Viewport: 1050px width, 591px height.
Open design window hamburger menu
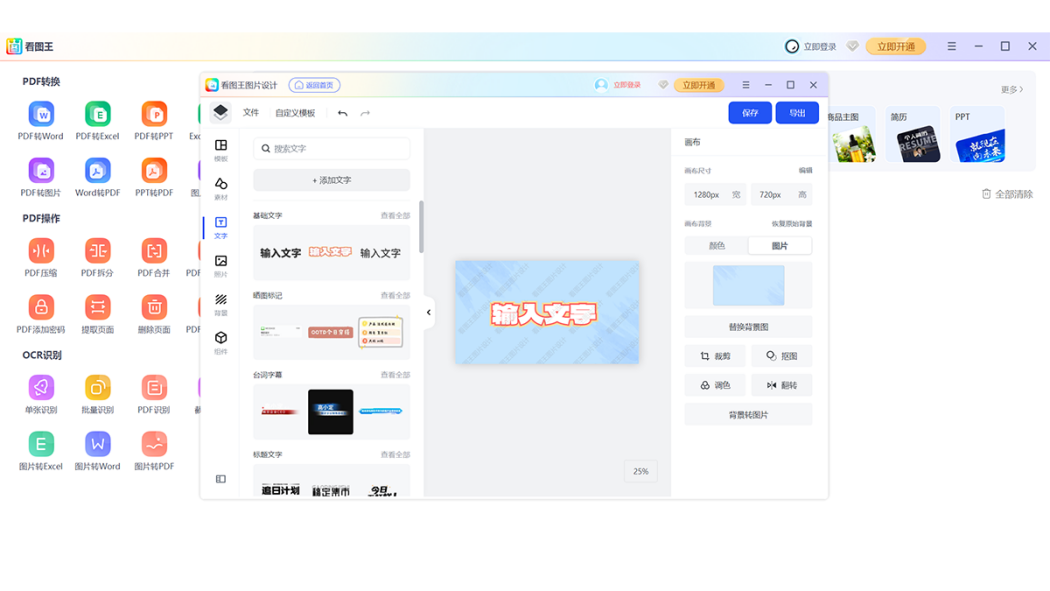point(745,85)
